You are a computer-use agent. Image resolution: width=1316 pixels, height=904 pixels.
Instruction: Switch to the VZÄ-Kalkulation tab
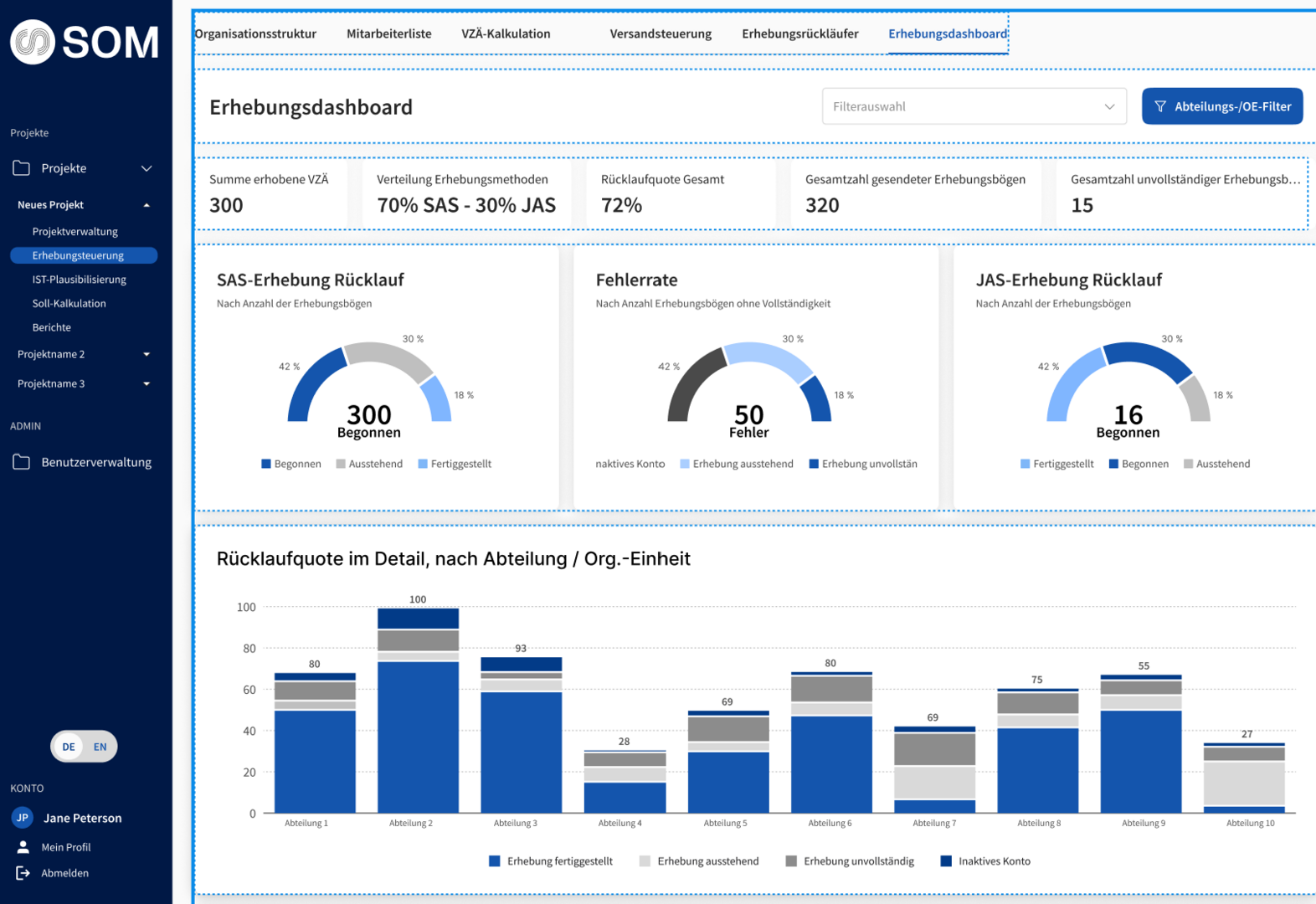point(506,33)
